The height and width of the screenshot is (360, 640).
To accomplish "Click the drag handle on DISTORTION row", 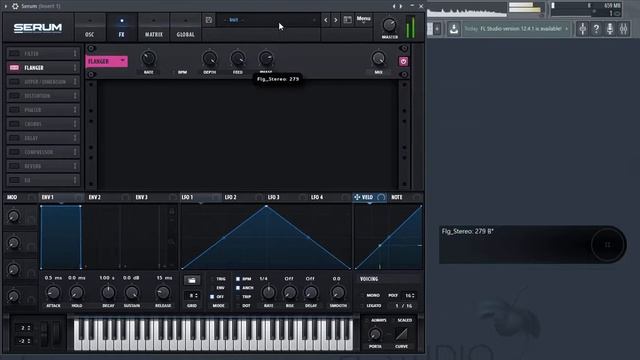I will point(75,96).
